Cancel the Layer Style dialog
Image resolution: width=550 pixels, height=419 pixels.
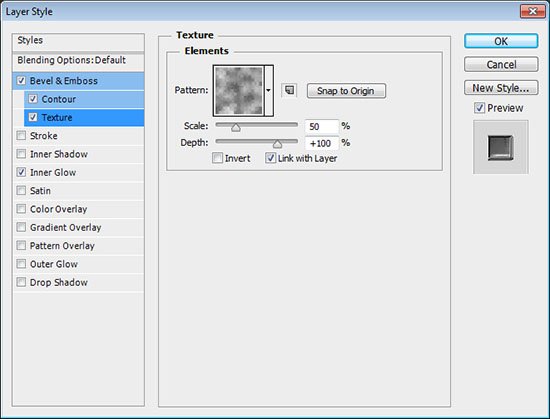pos(501,65)
